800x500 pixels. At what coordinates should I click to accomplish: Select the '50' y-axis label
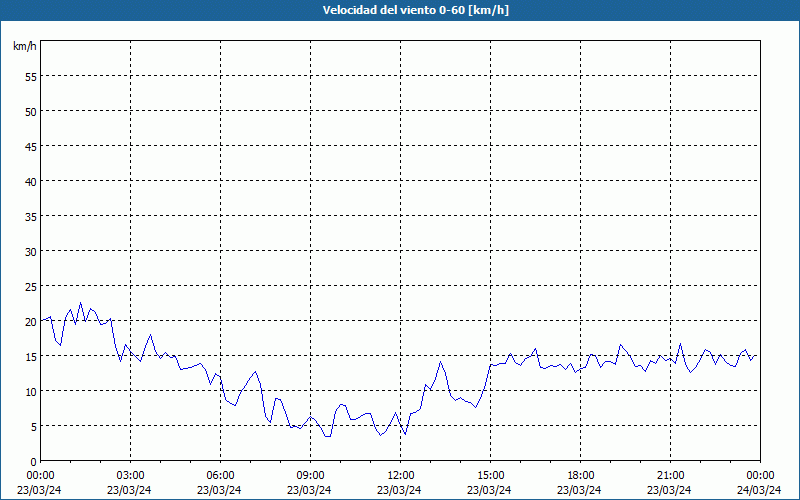[31, 112]
